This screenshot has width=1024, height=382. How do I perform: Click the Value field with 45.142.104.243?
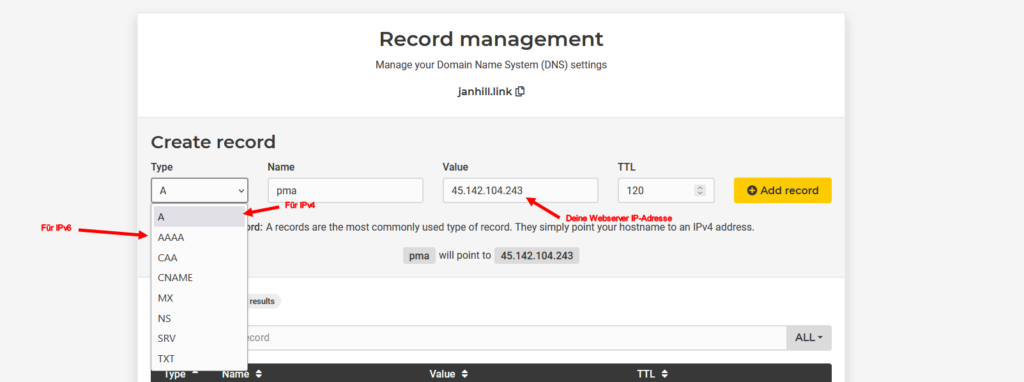(x=520, y=191)
